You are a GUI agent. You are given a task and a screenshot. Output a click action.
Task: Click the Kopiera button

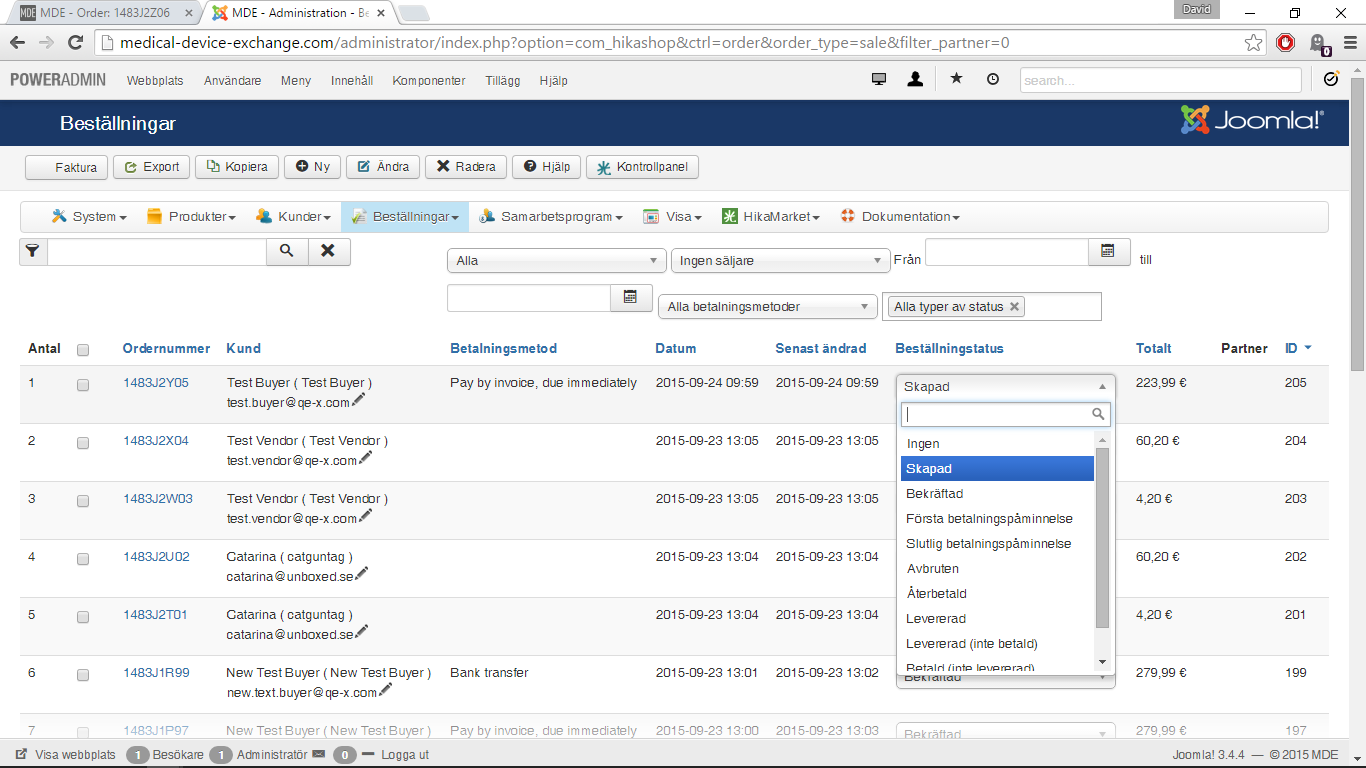pyautogui.click(x=237, y=167)
